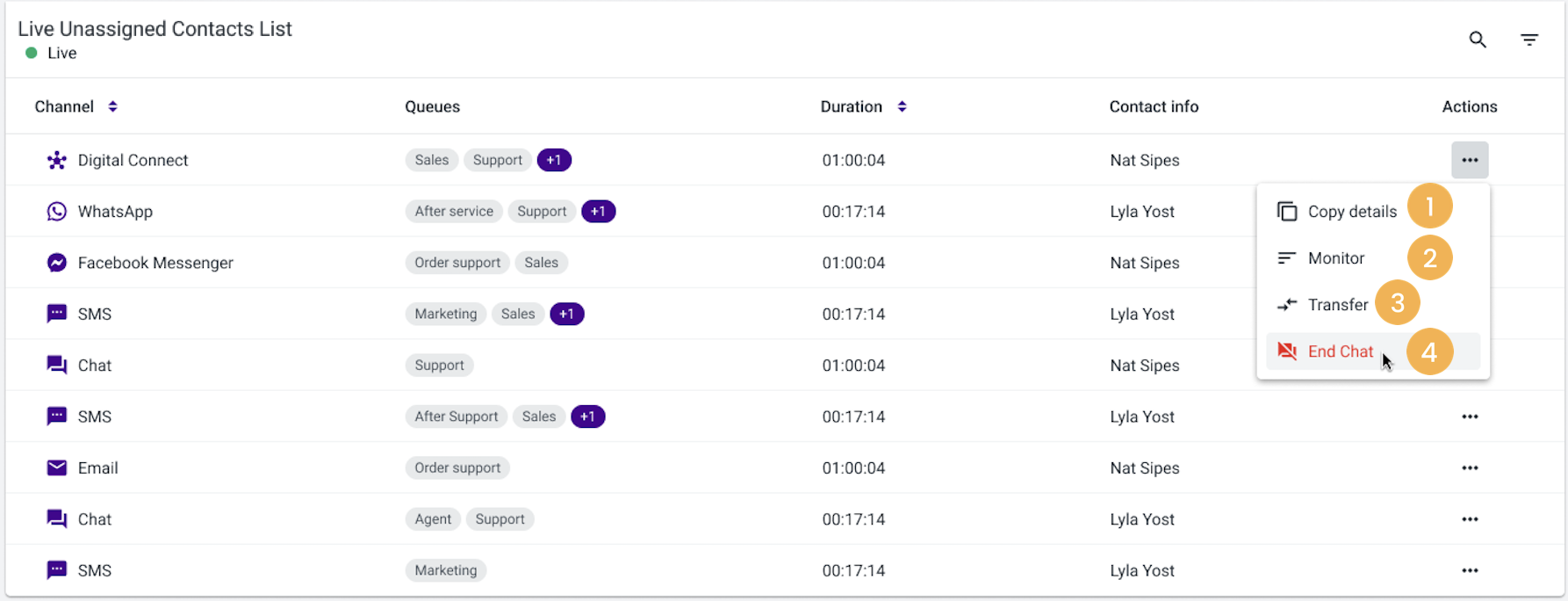Expand the +1 queues badge in WhatsApp row
Screen dimensions: 1568x601
(x=598, y=212)
